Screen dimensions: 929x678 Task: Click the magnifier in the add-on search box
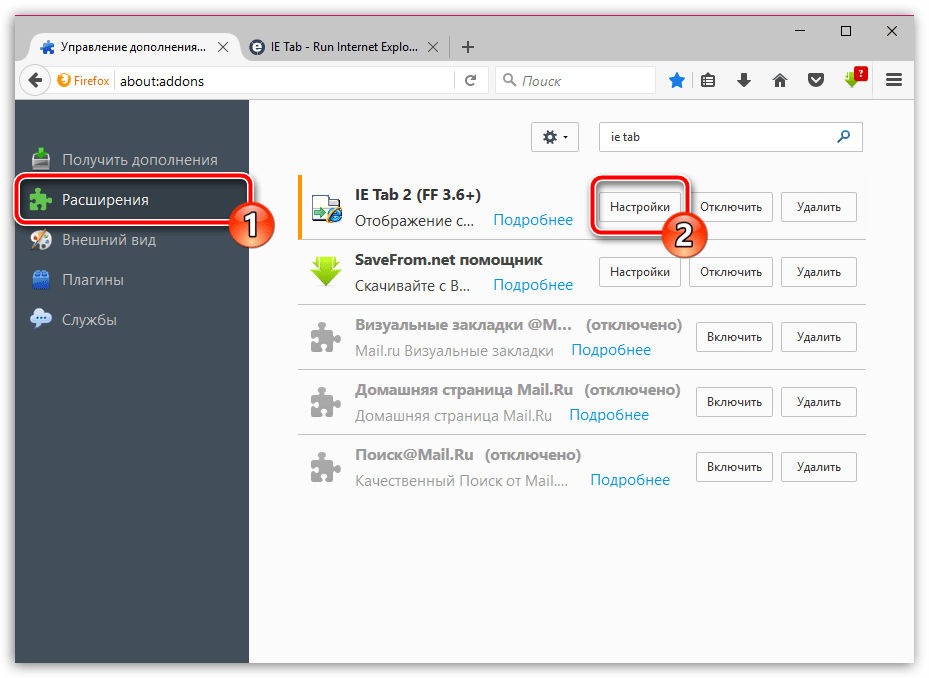pos(843,137)
